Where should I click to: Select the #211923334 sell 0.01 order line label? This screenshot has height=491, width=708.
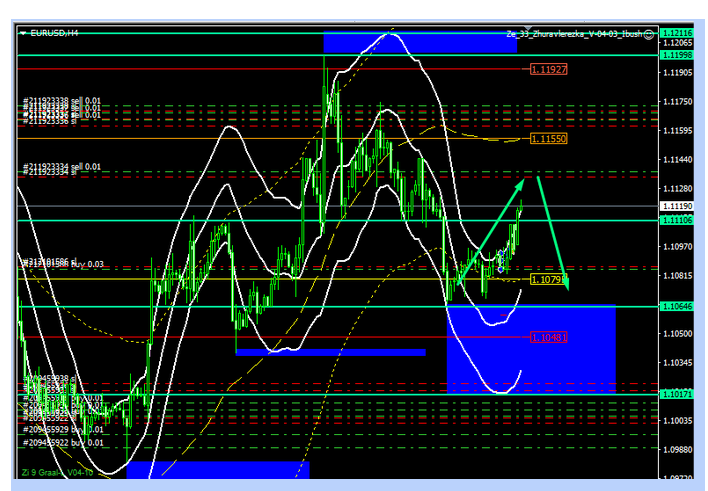[x=61, y=166]
